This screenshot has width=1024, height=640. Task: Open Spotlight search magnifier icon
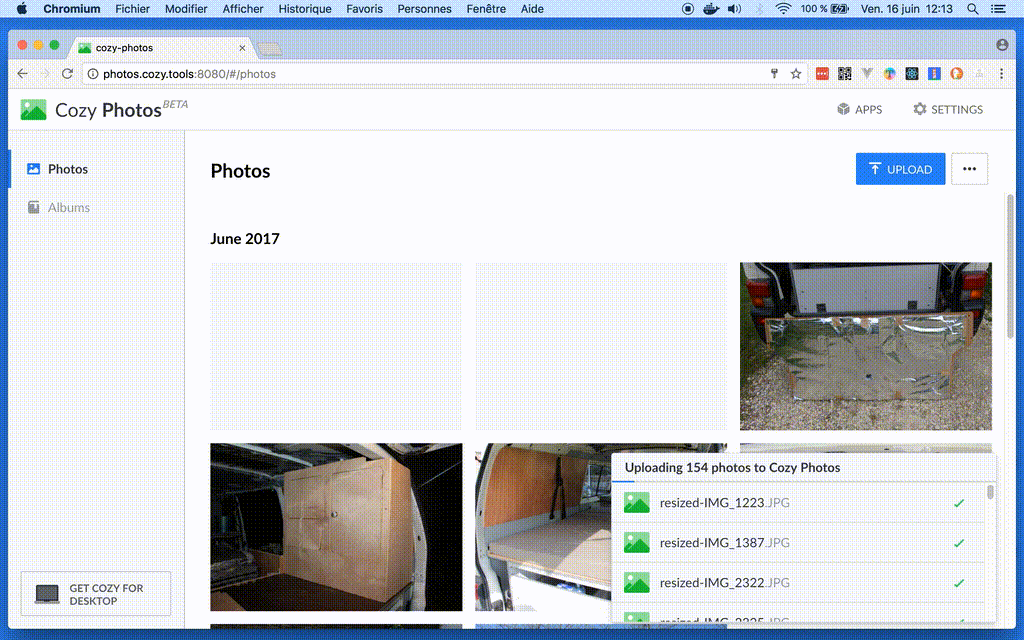[x=972, y=8]
